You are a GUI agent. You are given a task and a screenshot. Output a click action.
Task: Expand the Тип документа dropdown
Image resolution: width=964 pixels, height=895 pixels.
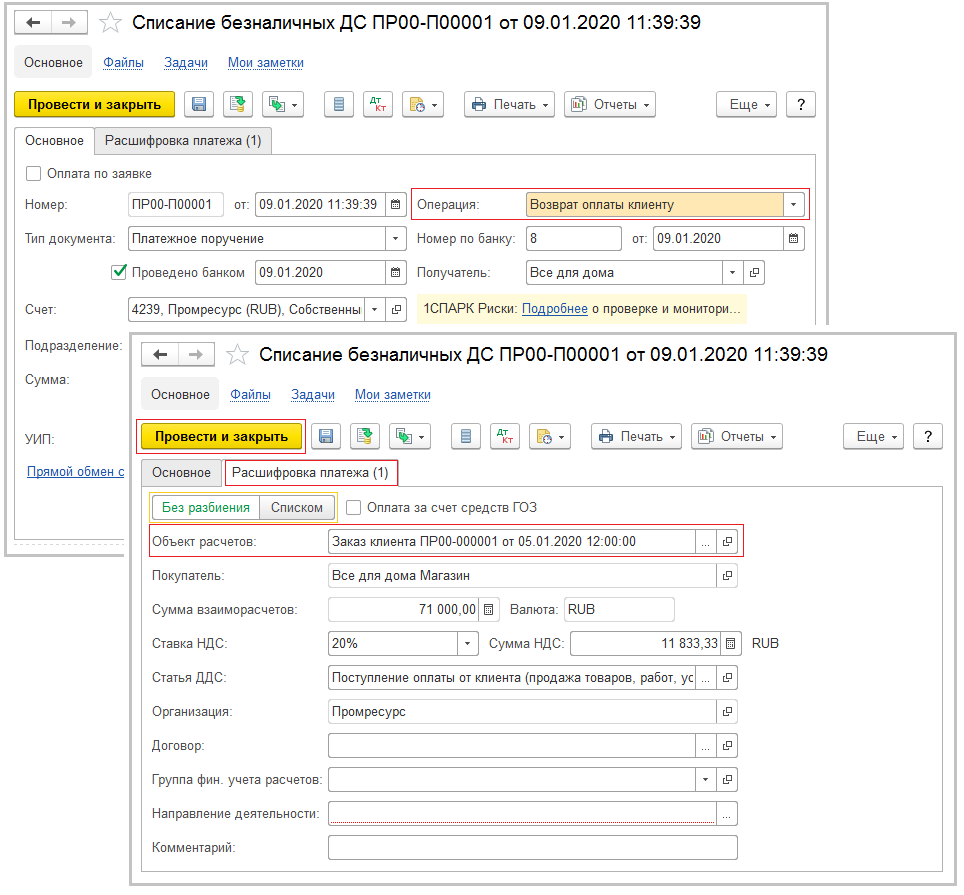[x=396, y=239]
